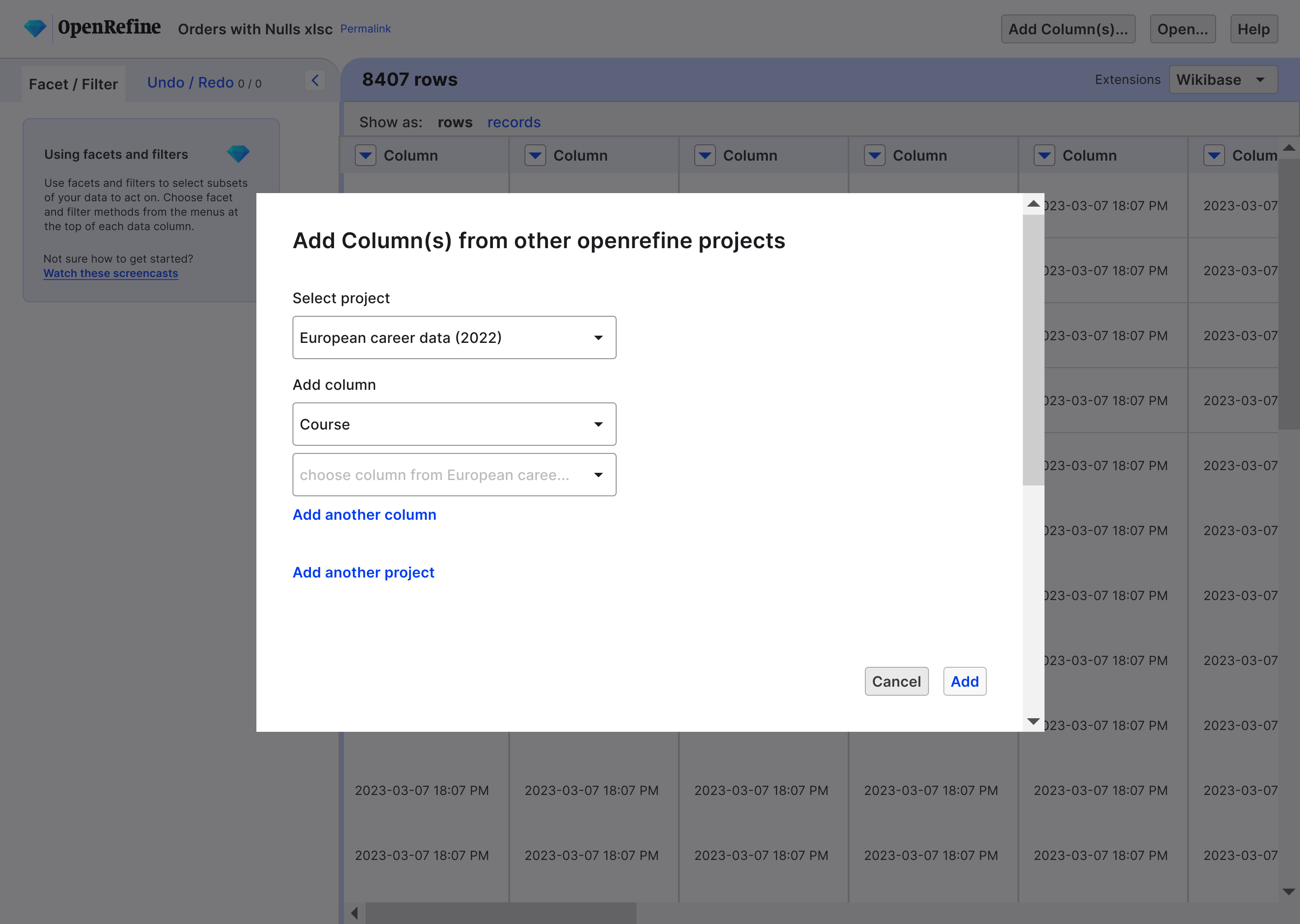
Task: Switch data display to rows
Action: (x=454, y=122)
